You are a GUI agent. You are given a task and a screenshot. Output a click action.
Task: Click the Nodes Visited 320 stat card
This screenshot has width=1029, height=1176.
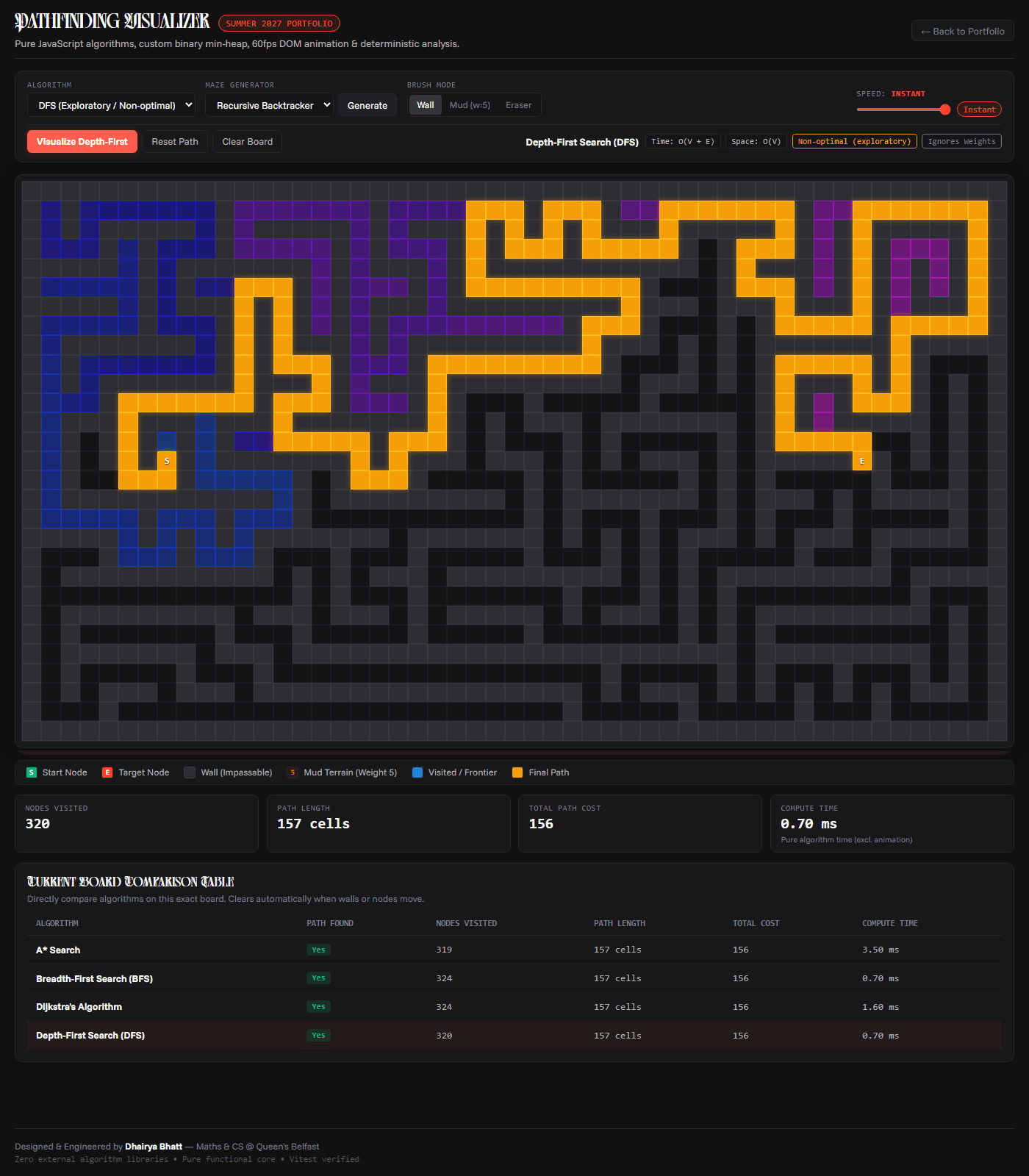pos(137,823)
